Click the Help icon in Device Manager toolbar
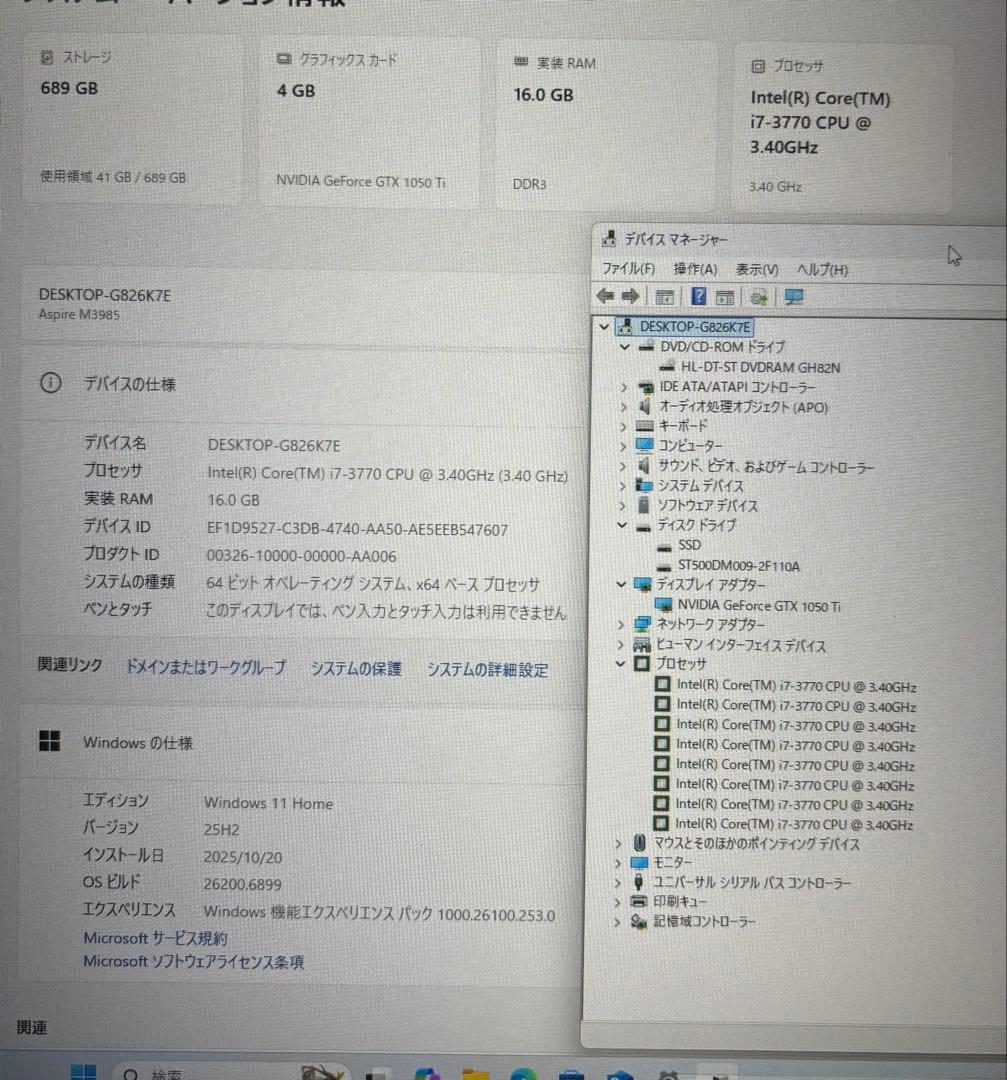1007x1080 pixels. (698, 296)
